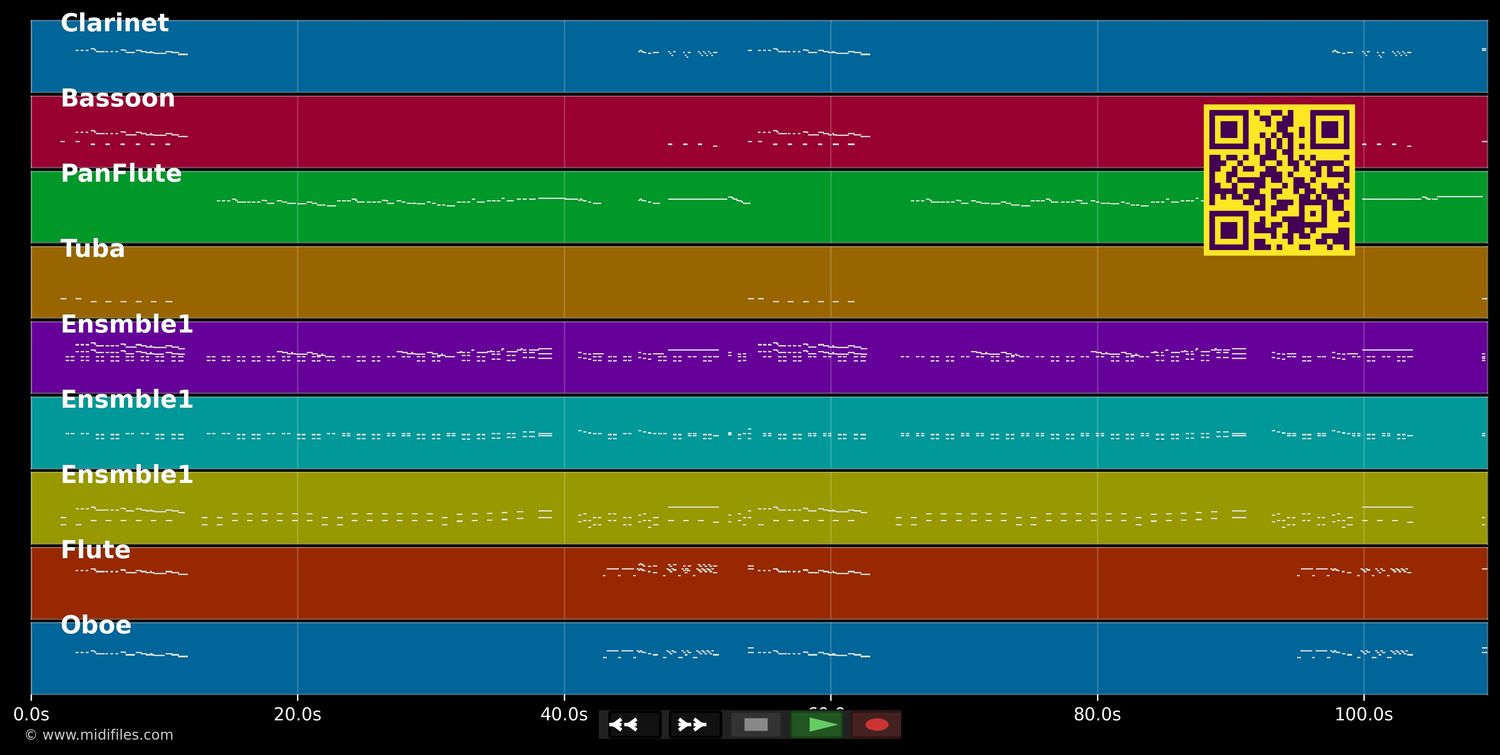
Task: Select the PanFlute track label
Action: click(121, 174)
